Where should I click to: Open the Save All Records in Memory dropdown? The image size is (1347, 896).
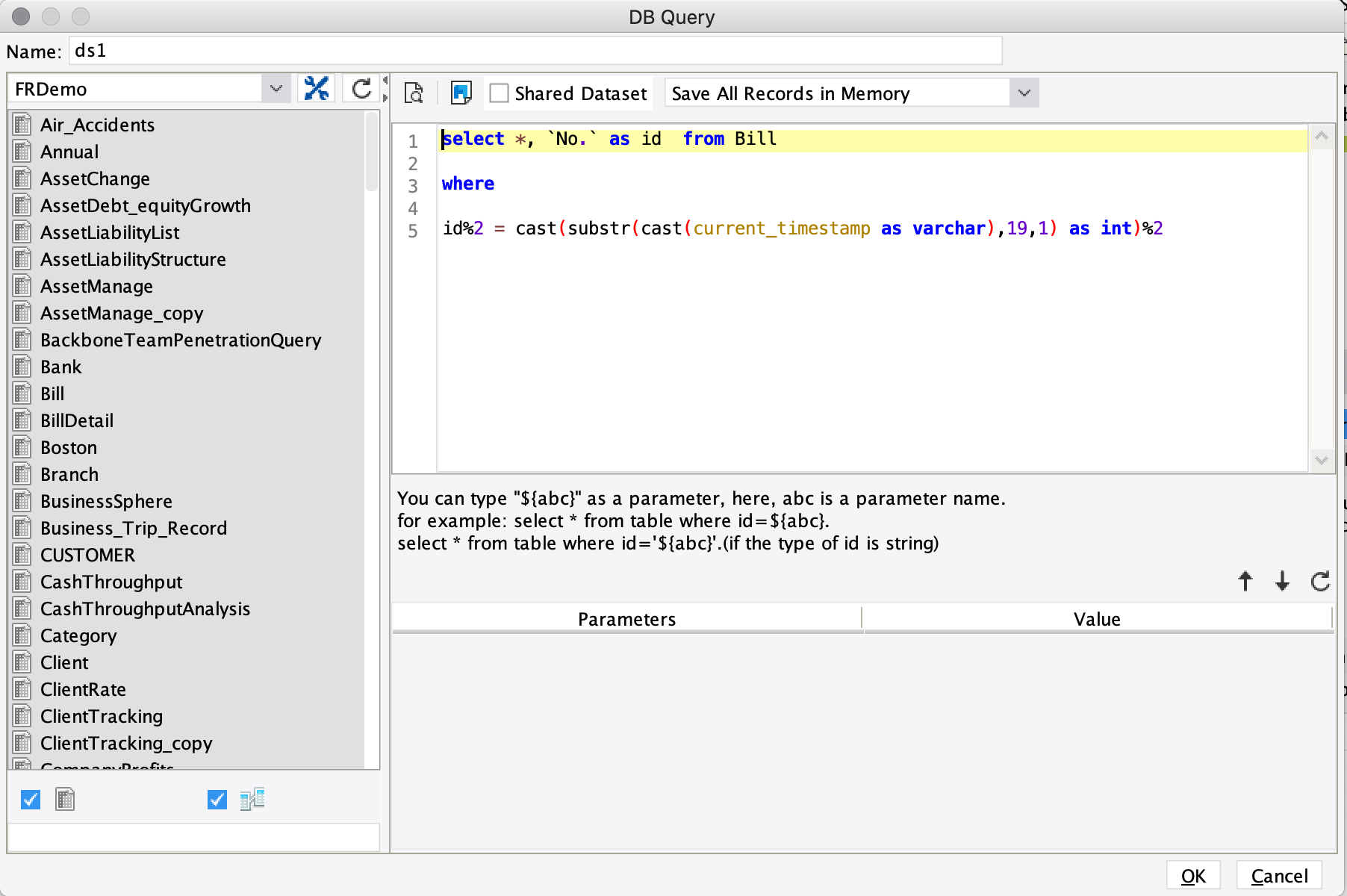pos(1023,93)
